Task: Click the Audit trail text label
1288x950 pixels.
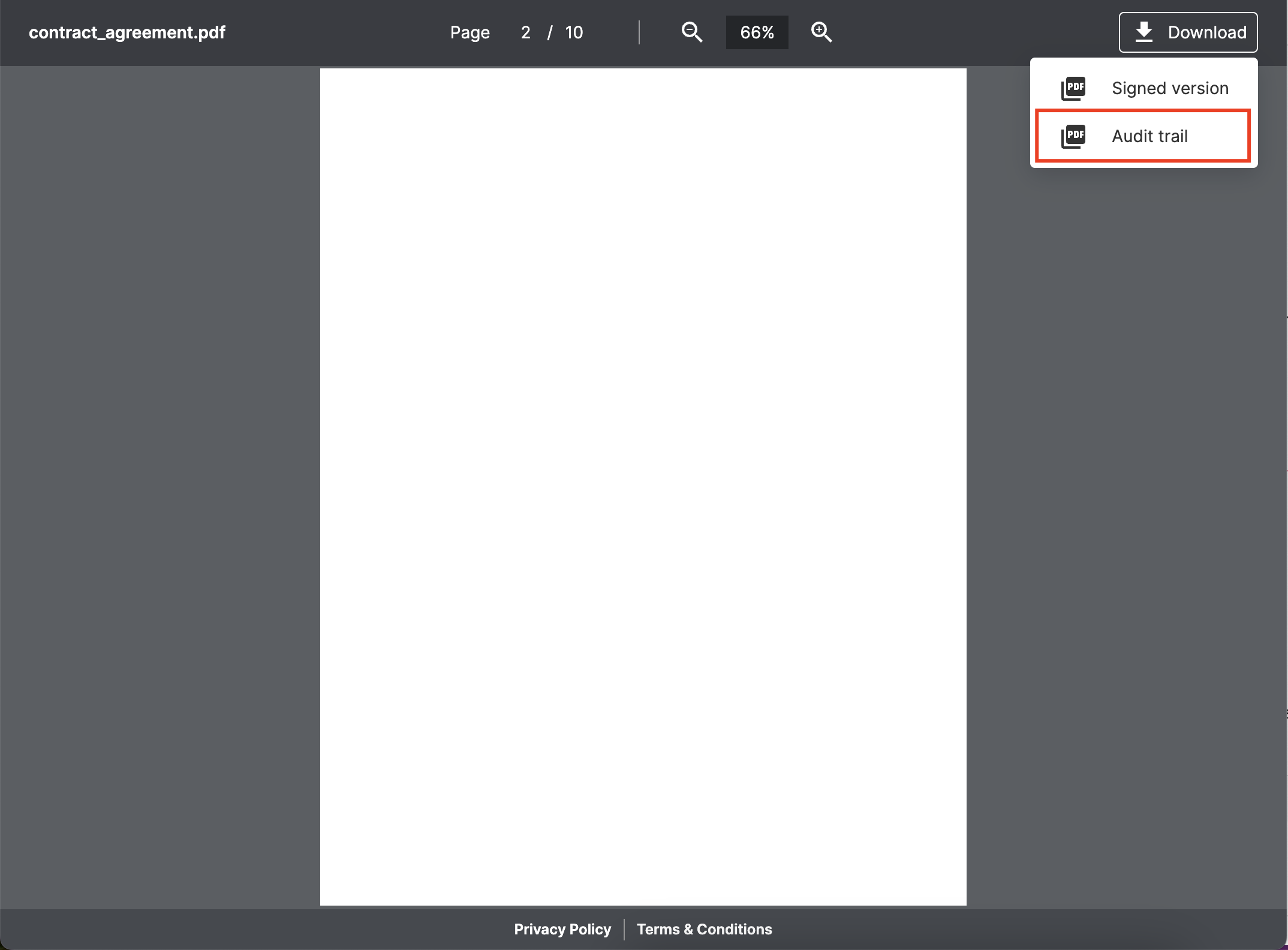Action: [x=1149, y=136]
